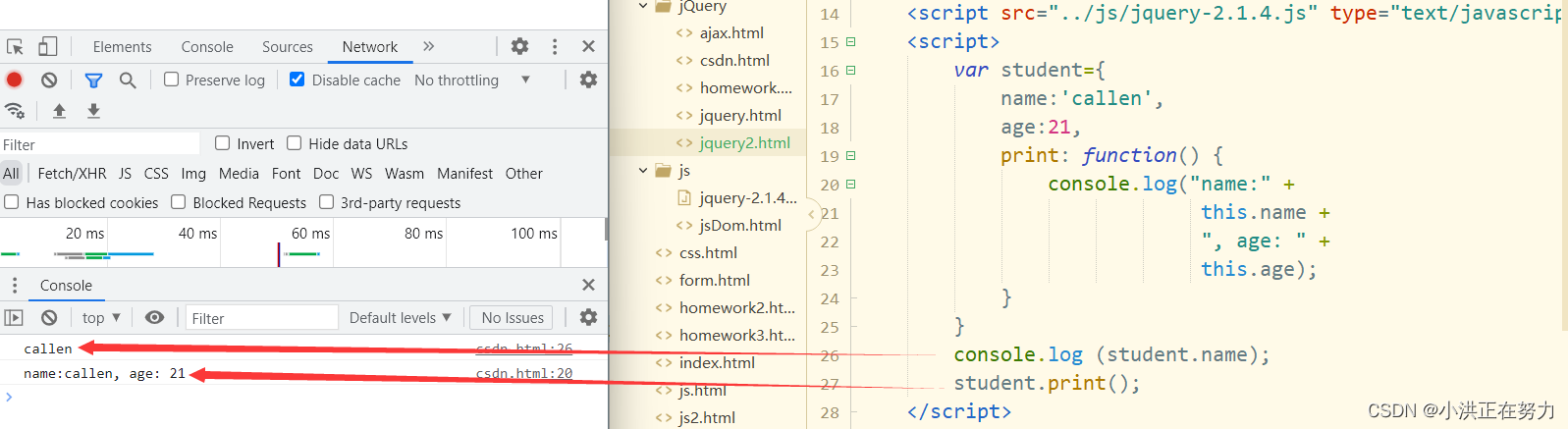Image resolution: width=1568 pixels, height=429 pixels.
Task: Open form.html file
Action: pyautogui.click(x=714, y=280)
